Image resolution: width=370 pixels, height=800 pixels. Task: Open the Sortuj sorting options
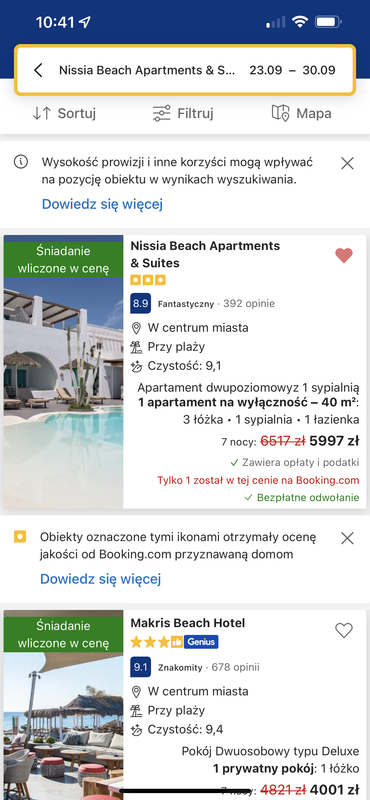64,113
